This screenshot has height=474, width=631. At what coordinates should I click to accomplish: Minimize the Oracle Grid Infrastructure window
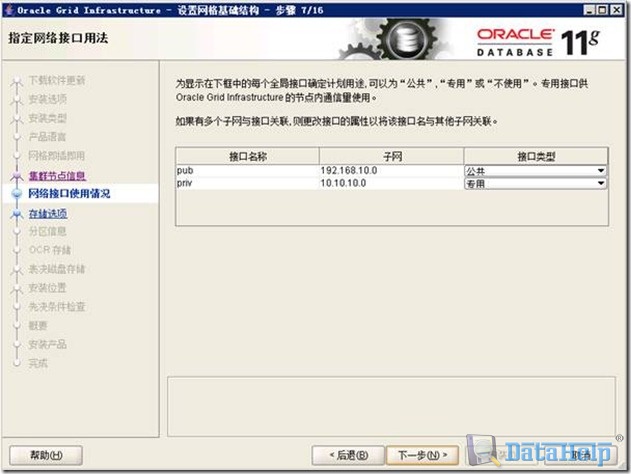(589, 10)
